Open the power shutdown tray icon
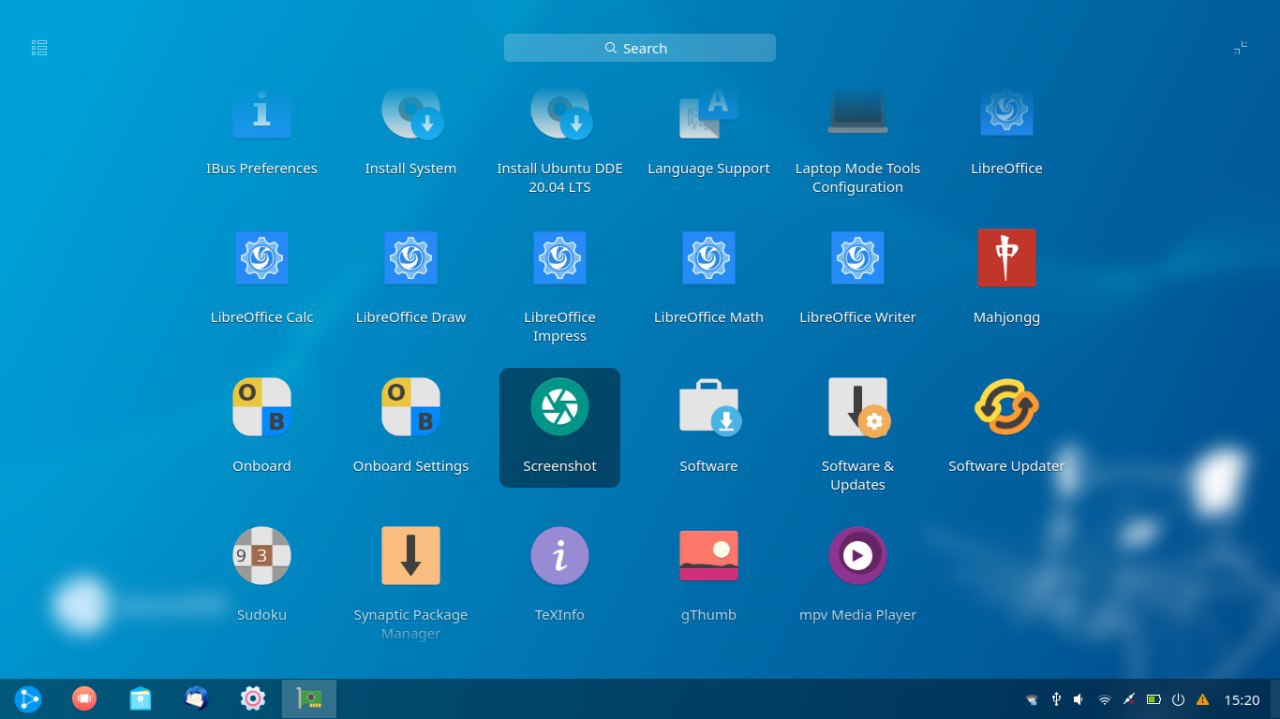Screen dimensions: 1280x719 pyautogui.click(x=1178, y=700)
